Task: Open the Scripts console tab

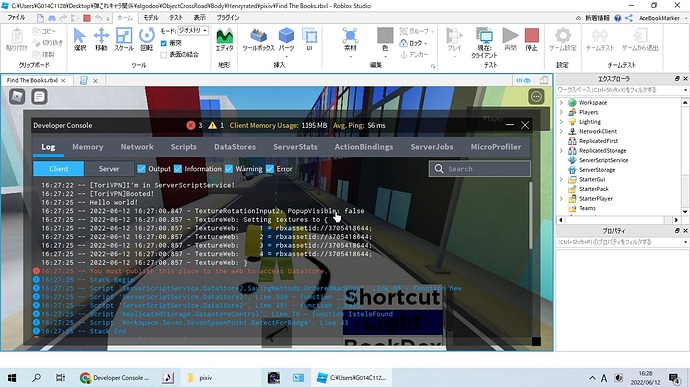Action: (x=184, y=147)
